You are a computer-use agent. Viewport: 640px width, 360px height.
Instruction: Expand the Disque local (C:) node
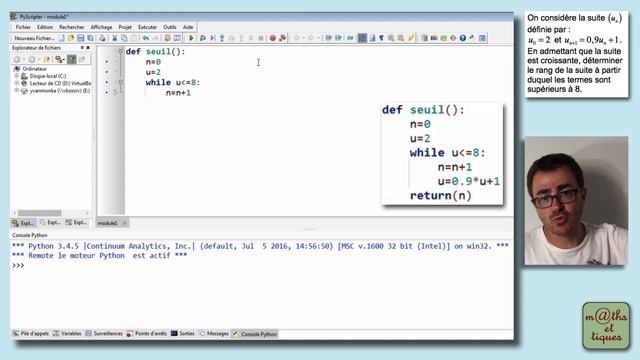pos(17,76)
